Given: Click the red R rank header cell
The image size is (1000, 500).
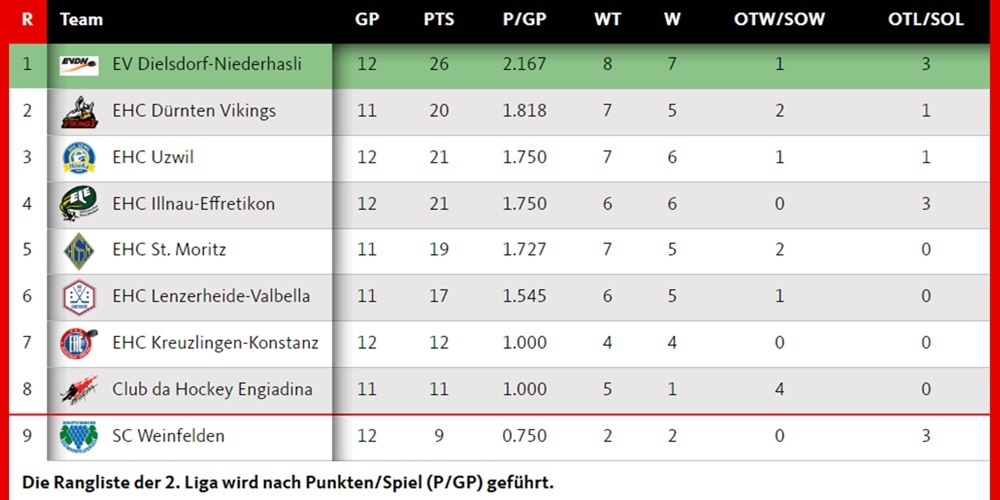Looking at the screenshot, I should 27,20.
